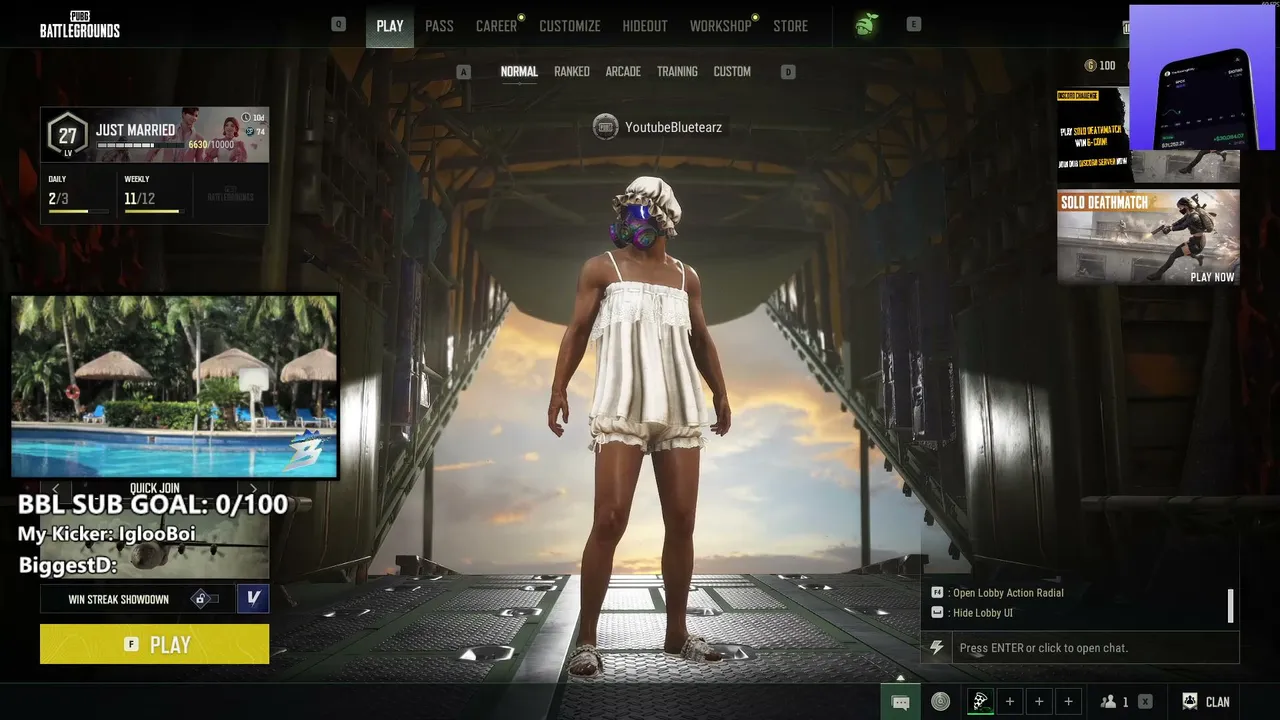This screenshot has height=720, width=1280.
Task: Click the X key badge beside friends count
Action: coord(1145,702)
